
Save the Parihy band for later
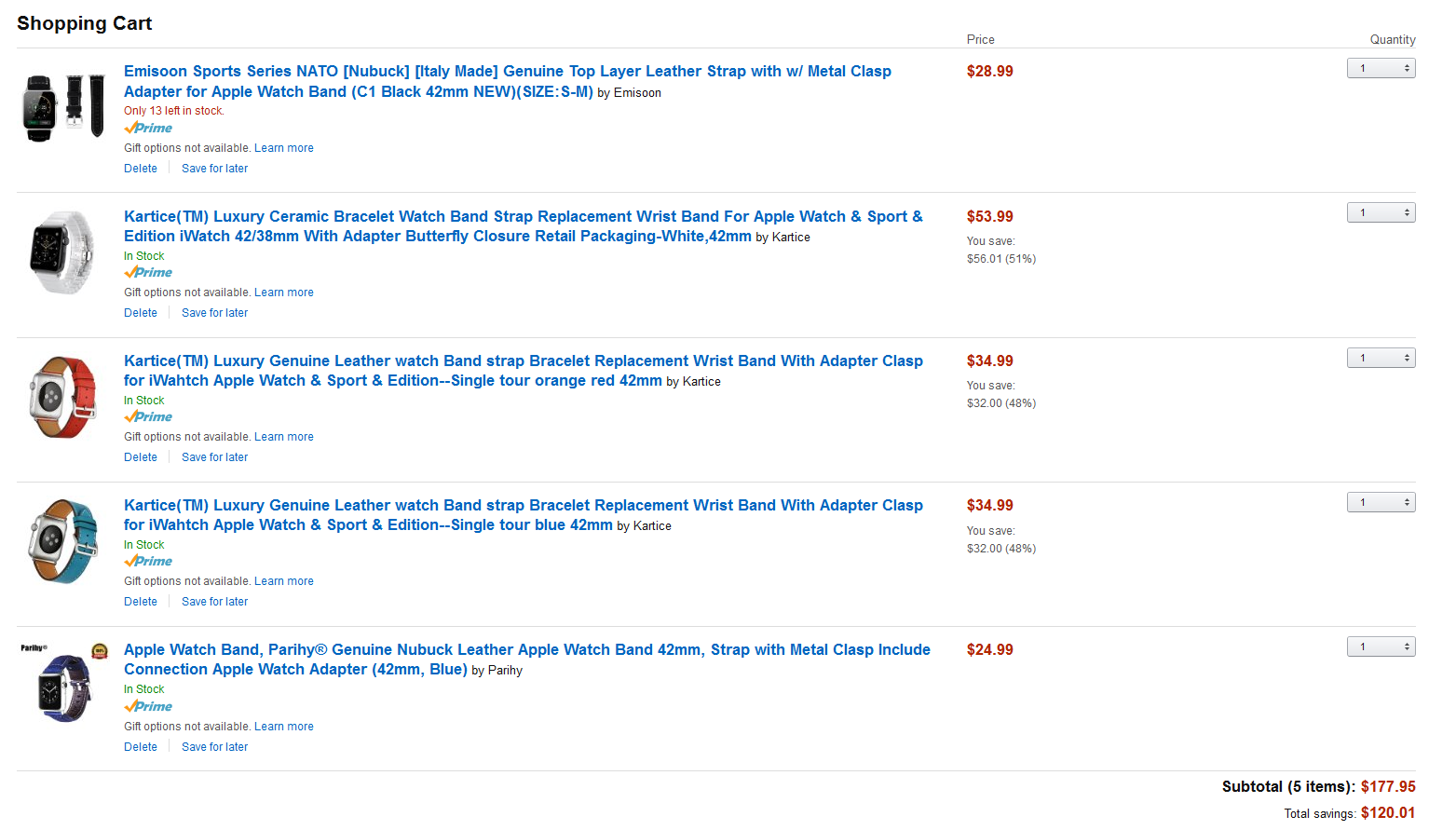(214, 747)
